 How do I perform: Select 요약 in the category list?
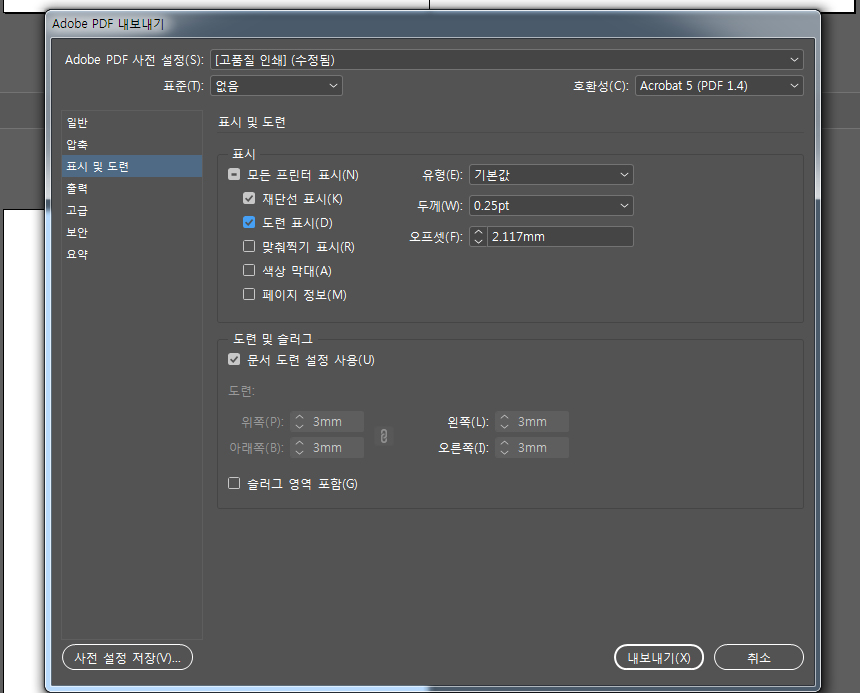[x=132, y=254]
